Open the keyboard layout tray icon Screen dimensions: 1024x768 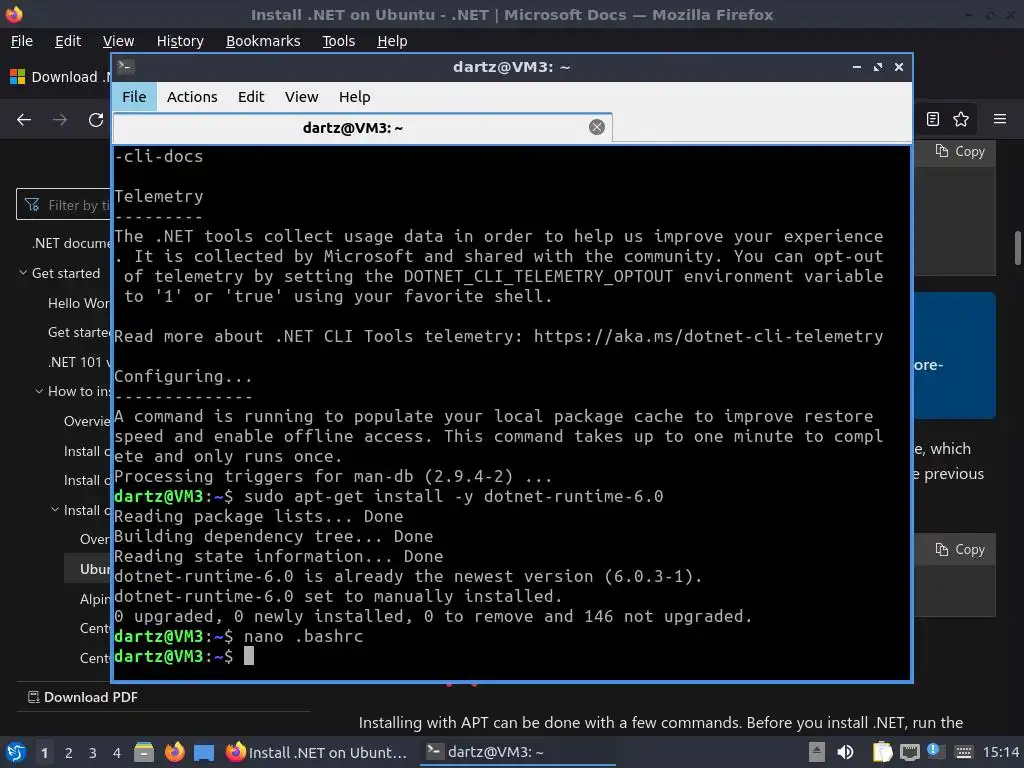tap(963, 752)
